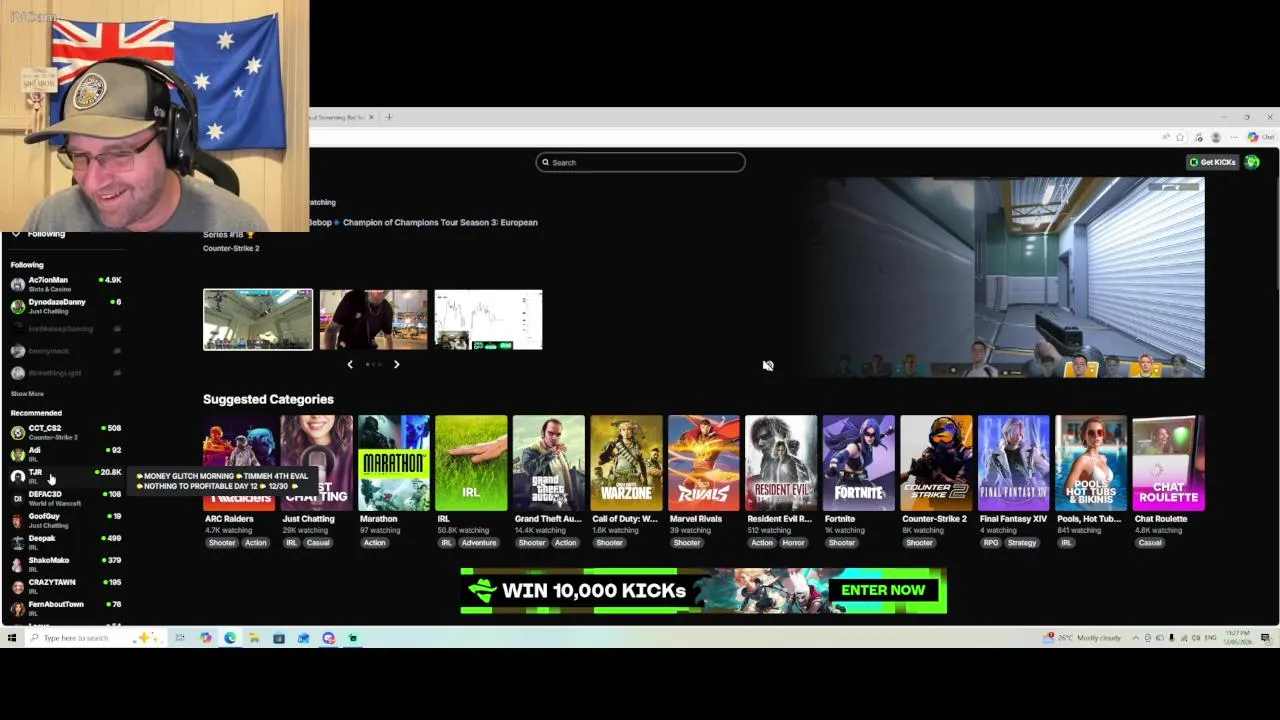Click the system tray clock
The width and height of the screenshot is (1280, 720).
(x=1237, y=638)
